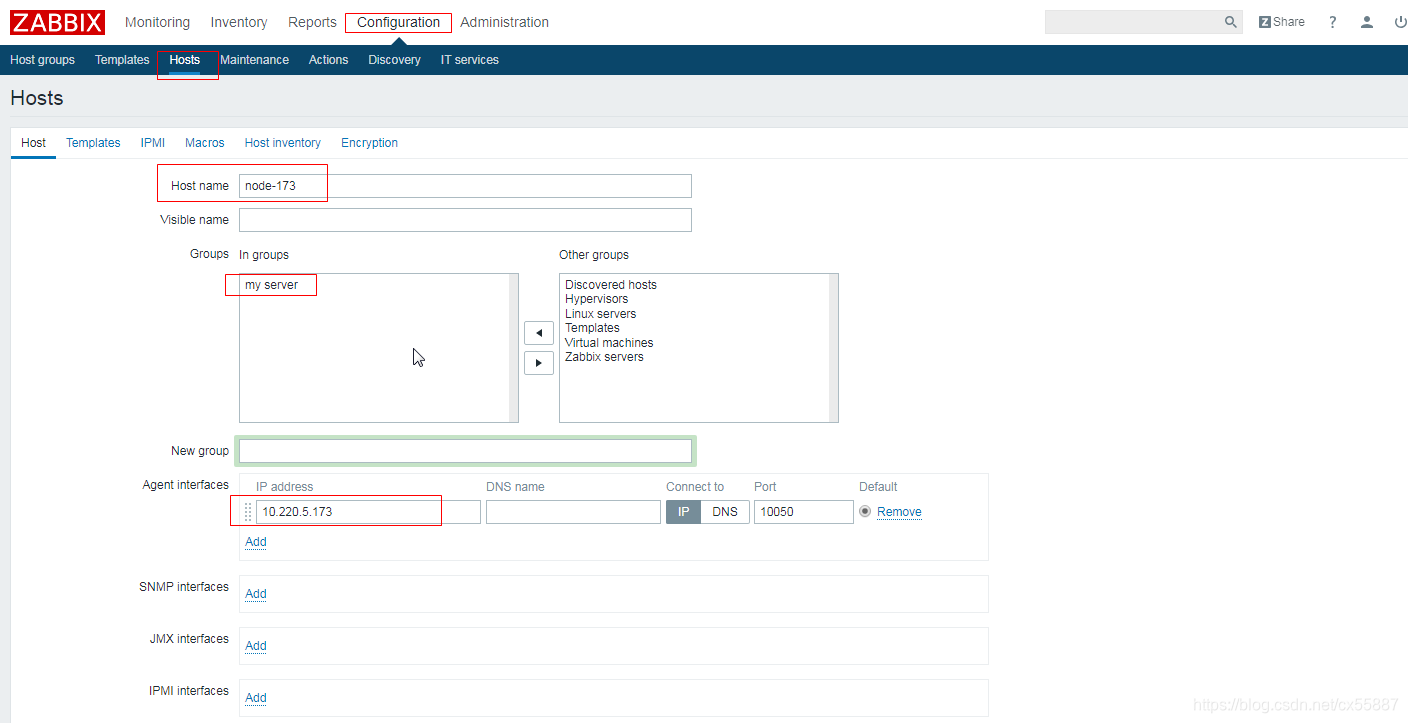Go to Maintenance submenu

(254, 60)
